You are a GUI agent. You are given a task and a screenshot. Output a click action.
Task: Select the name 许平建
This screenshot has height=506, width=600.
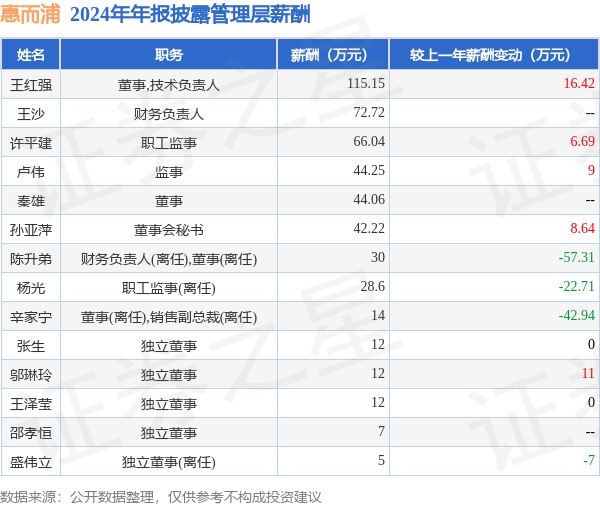[x=31, y=143]
